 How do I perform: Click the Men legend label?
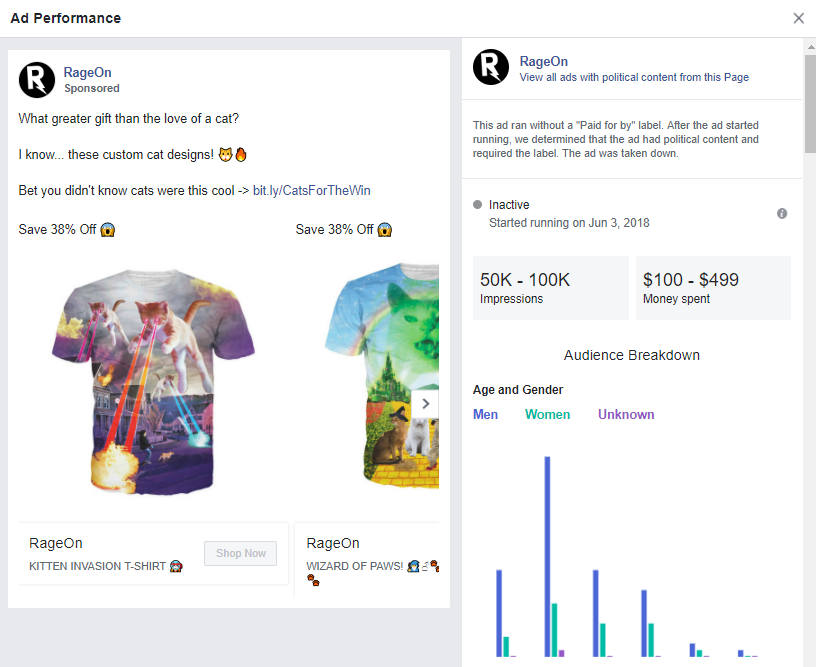[x=485, y=415]
